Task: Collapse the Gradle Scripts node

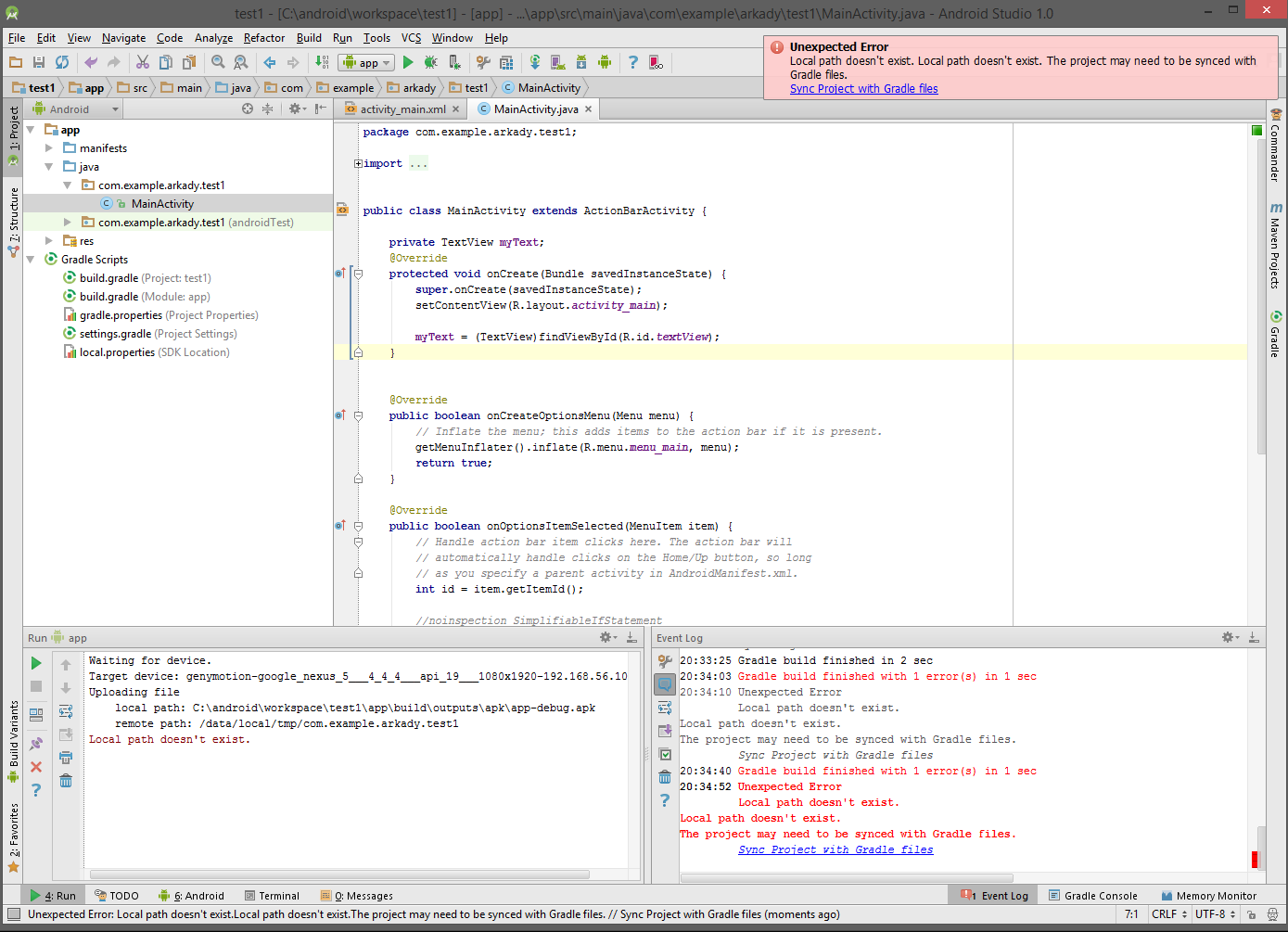Action: tap(31, 260)
